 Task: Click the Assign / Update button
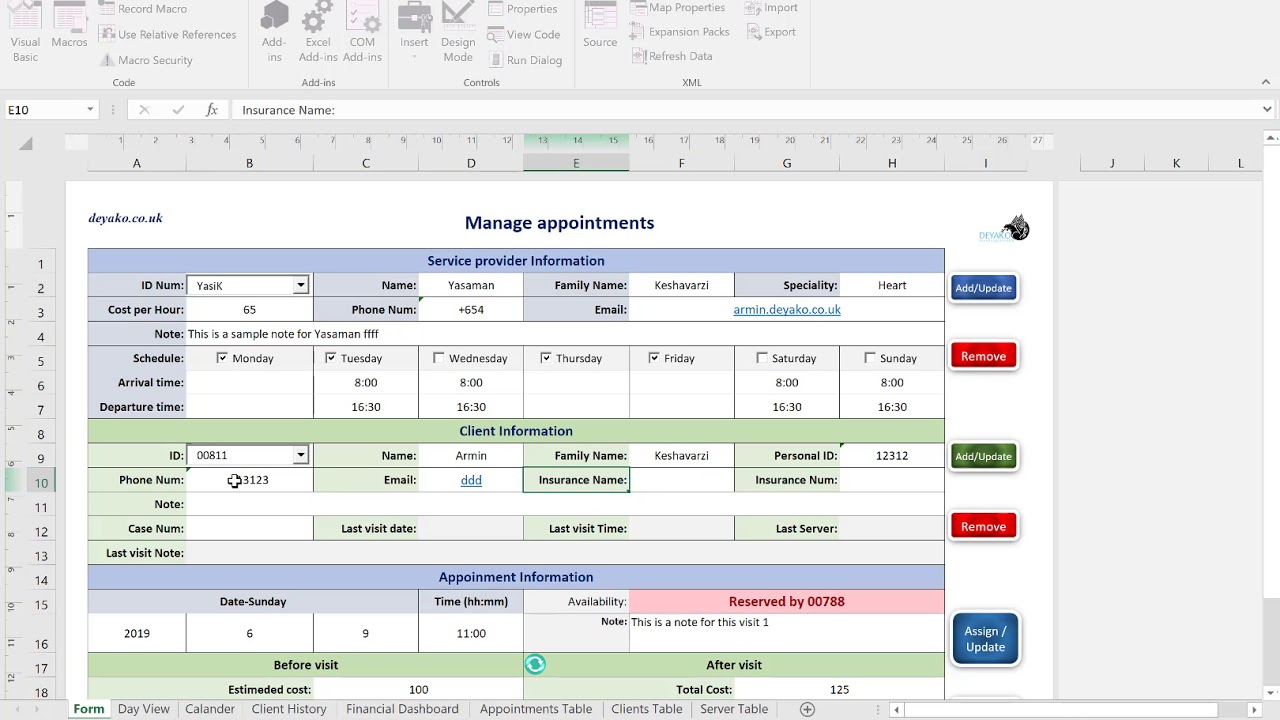click(x=985, y=639)
